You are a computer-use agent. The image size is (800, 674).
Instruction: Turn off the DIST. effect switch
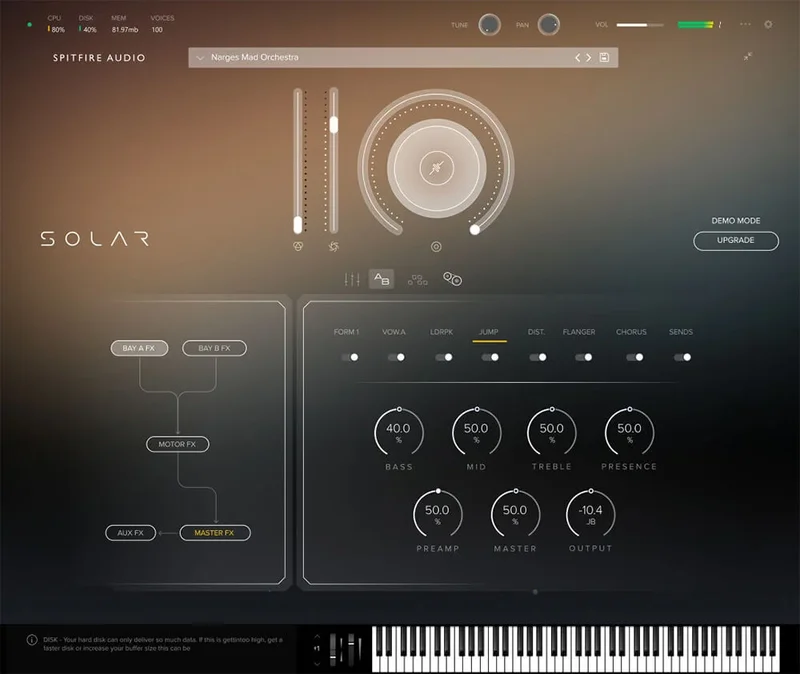click(x=538, y=357)
